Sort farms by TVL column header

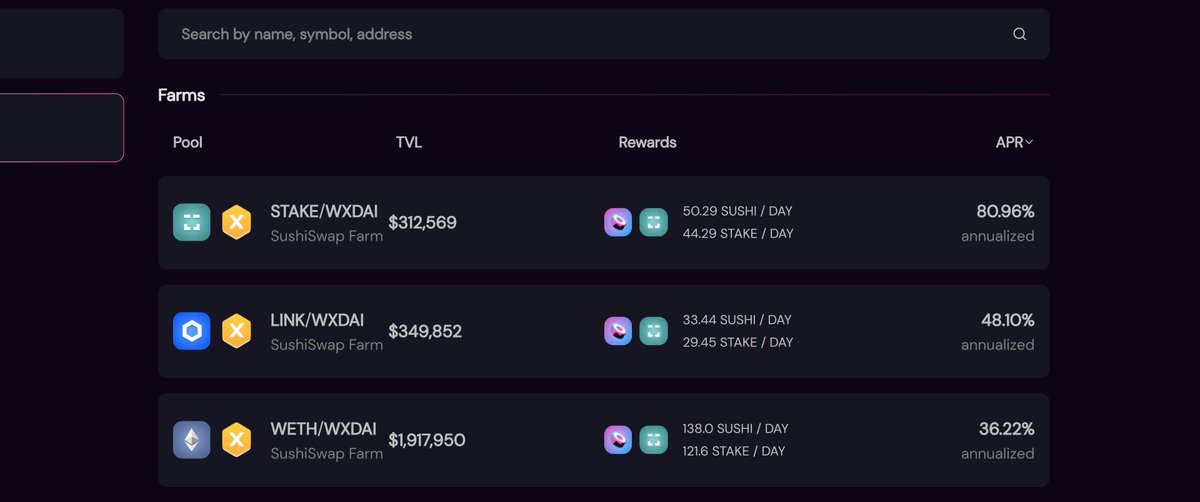[409, 142]
